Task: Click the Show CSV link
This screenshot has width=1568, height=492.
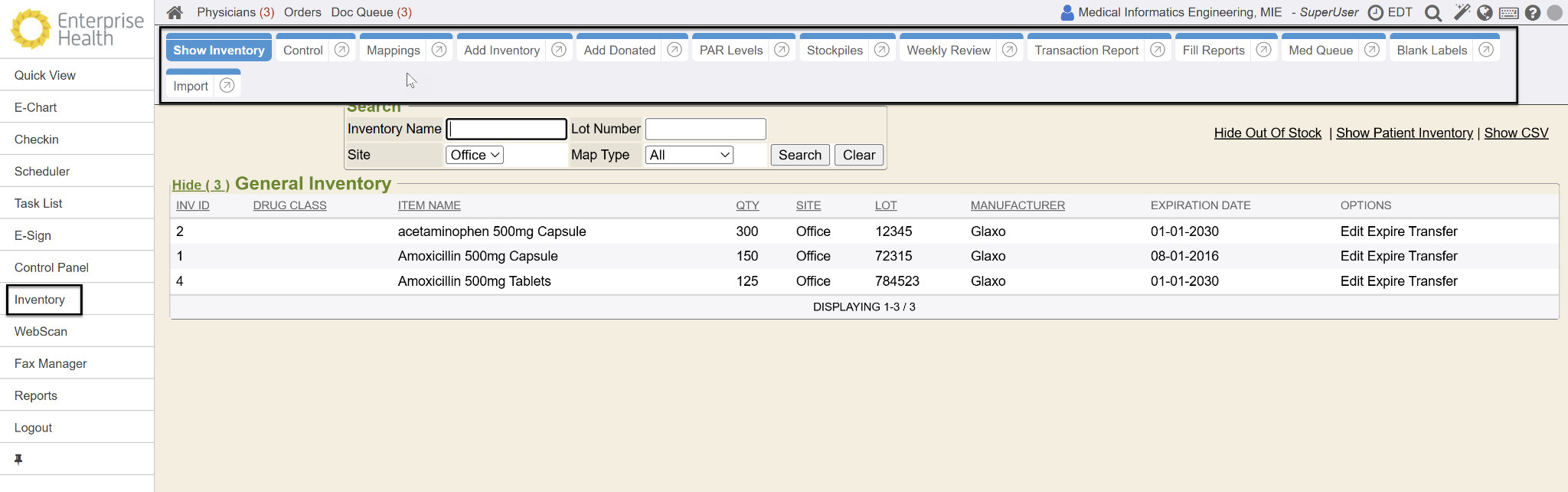Action: tap(1516, 133)
